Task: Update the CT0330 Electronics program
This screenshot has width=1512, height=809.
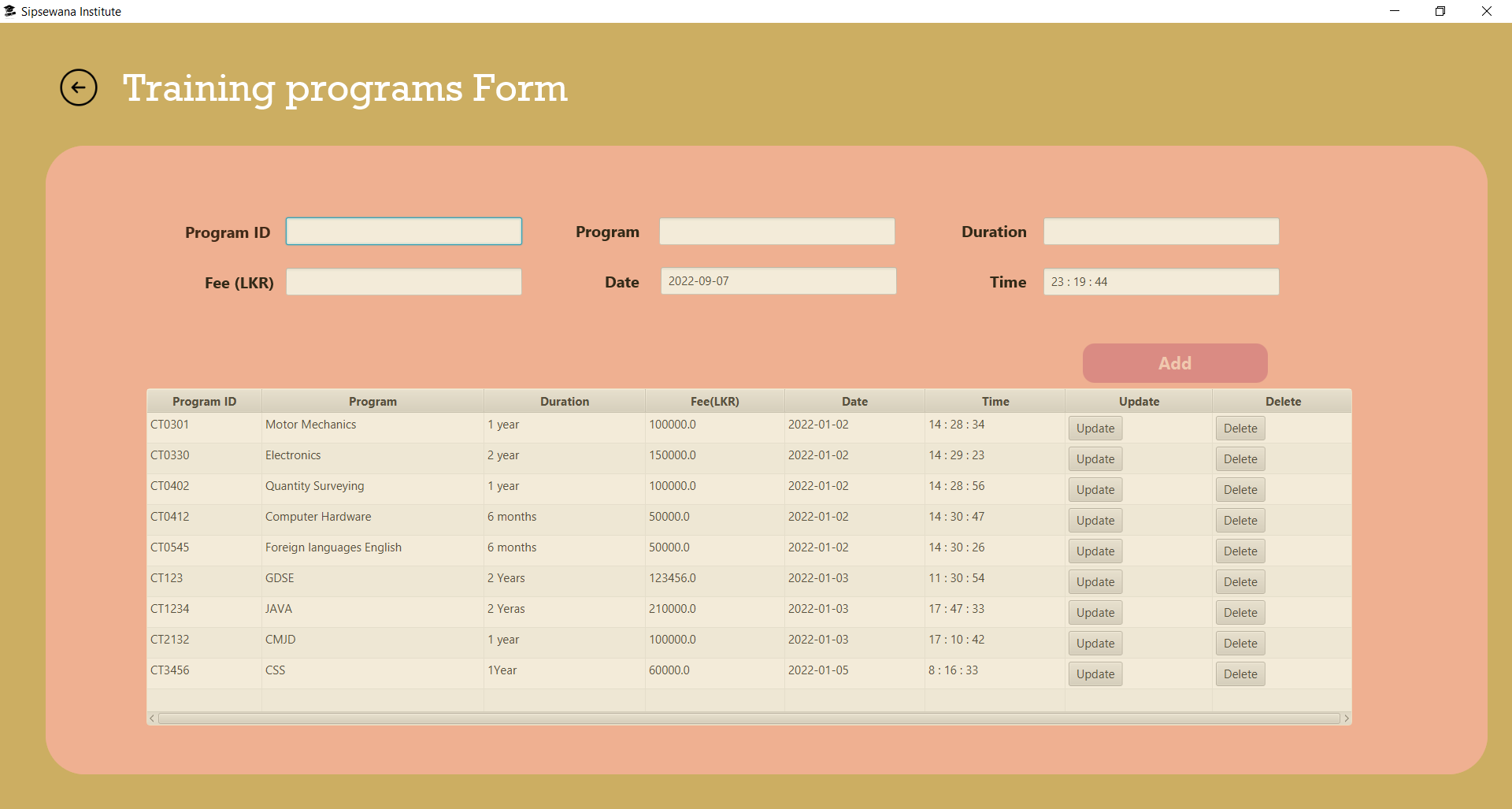Action: 1095,459
